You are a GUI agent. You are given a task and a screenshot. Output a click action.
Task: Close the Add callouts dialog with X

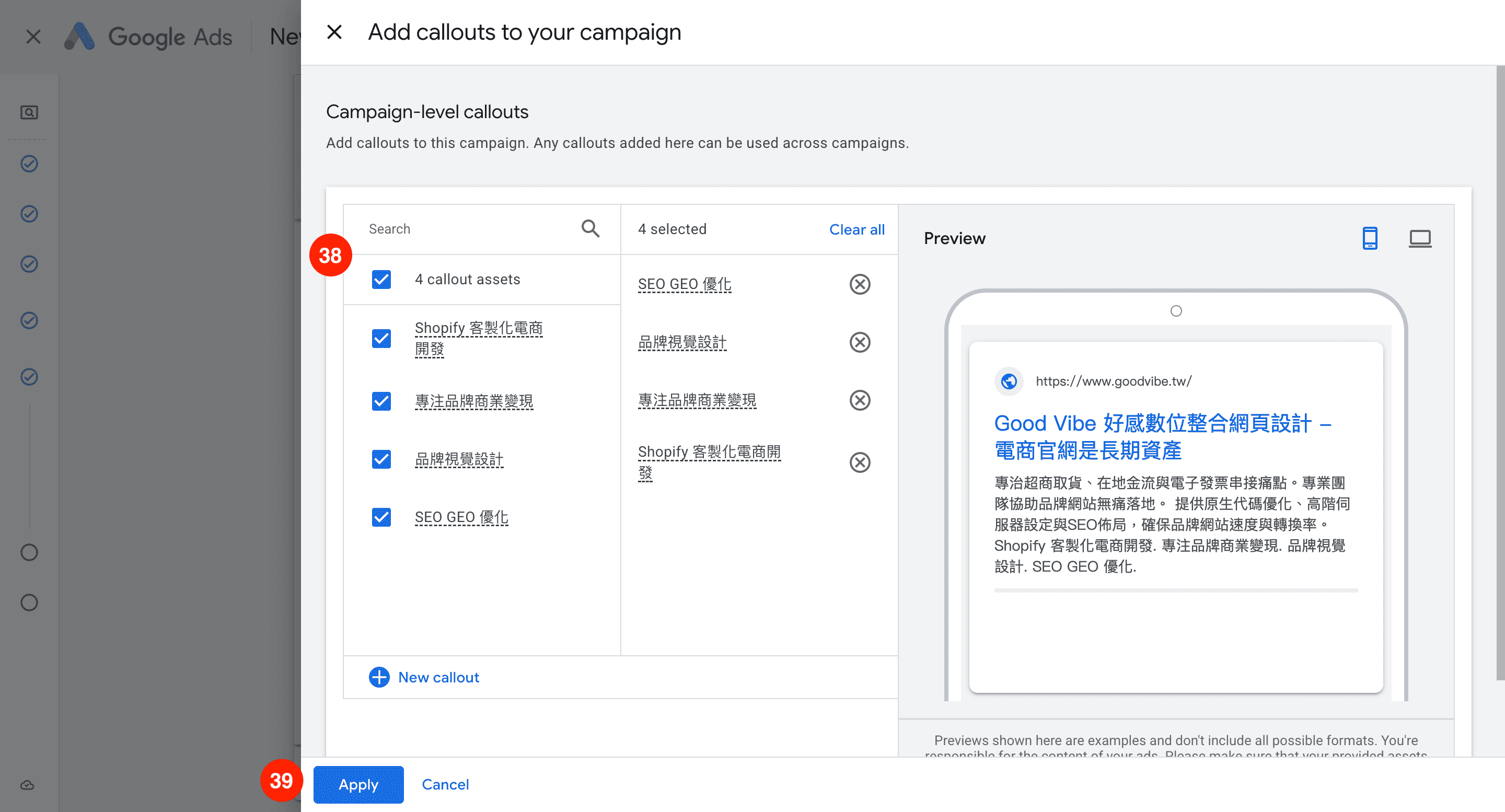[x=334, y=32]
